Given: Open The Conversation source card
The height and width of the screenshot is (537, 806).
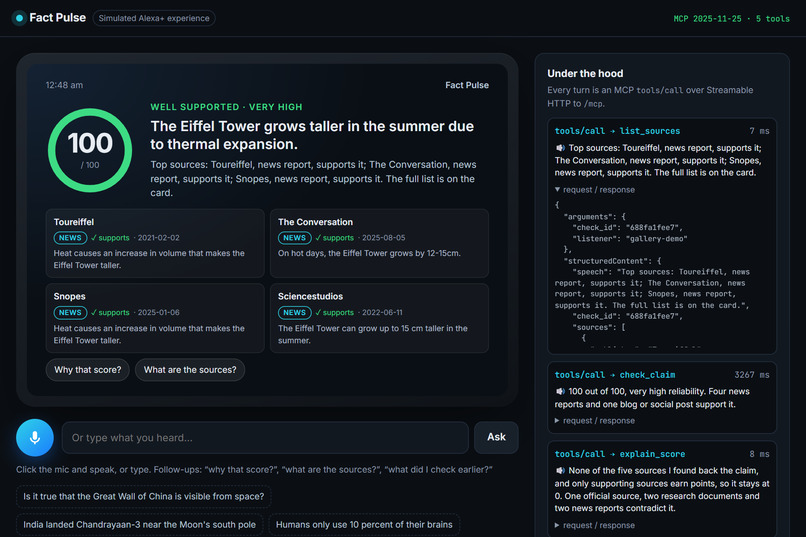Looking at the screenshot, I should coord(379,243).
